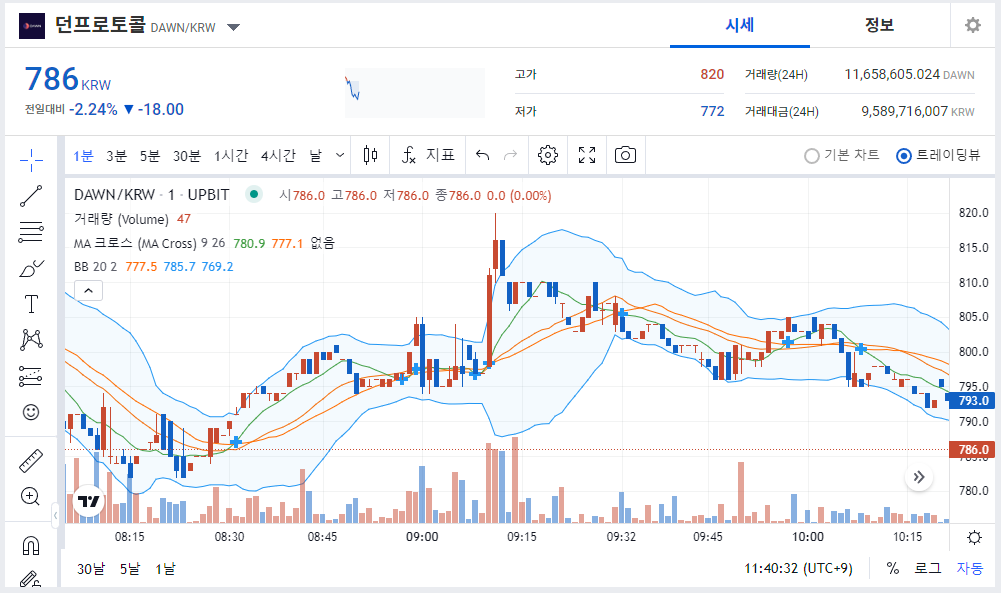
Task: Select the crosshair cursor tool
Action: click(x=31, y=160)
